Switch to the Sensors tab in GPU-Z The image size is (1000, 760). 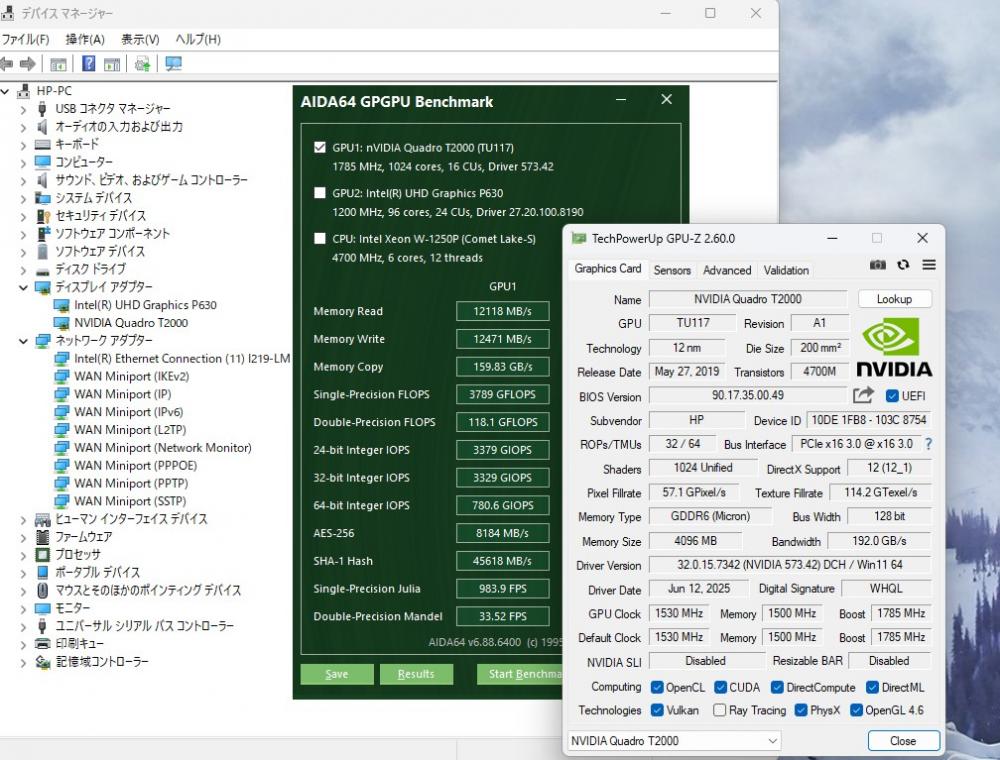(x=672, y=270)
